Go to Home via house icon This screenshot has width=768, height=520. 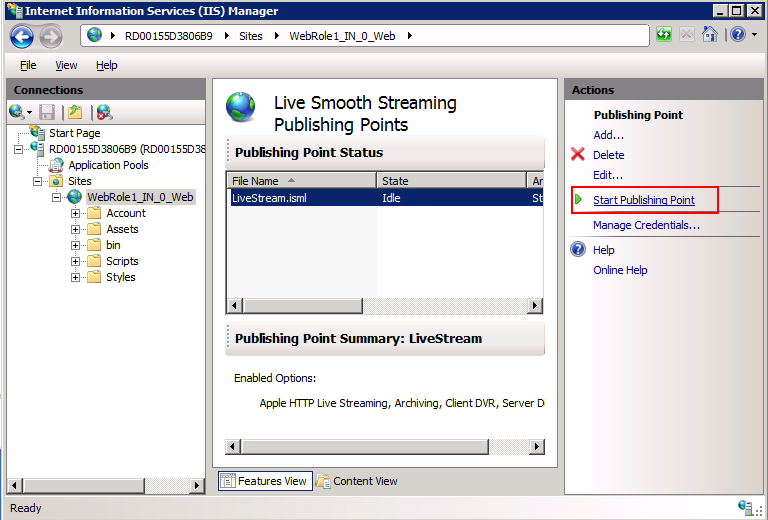(x=710, y=34)
